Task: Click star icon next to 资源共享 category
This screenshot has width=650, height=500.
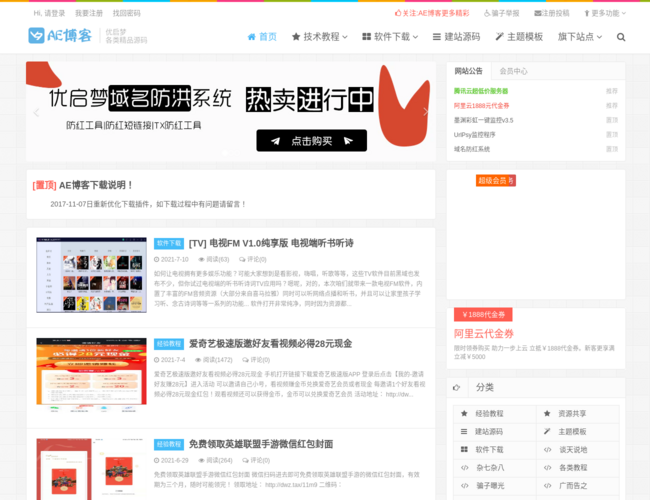Action: [x=547, y=413]
